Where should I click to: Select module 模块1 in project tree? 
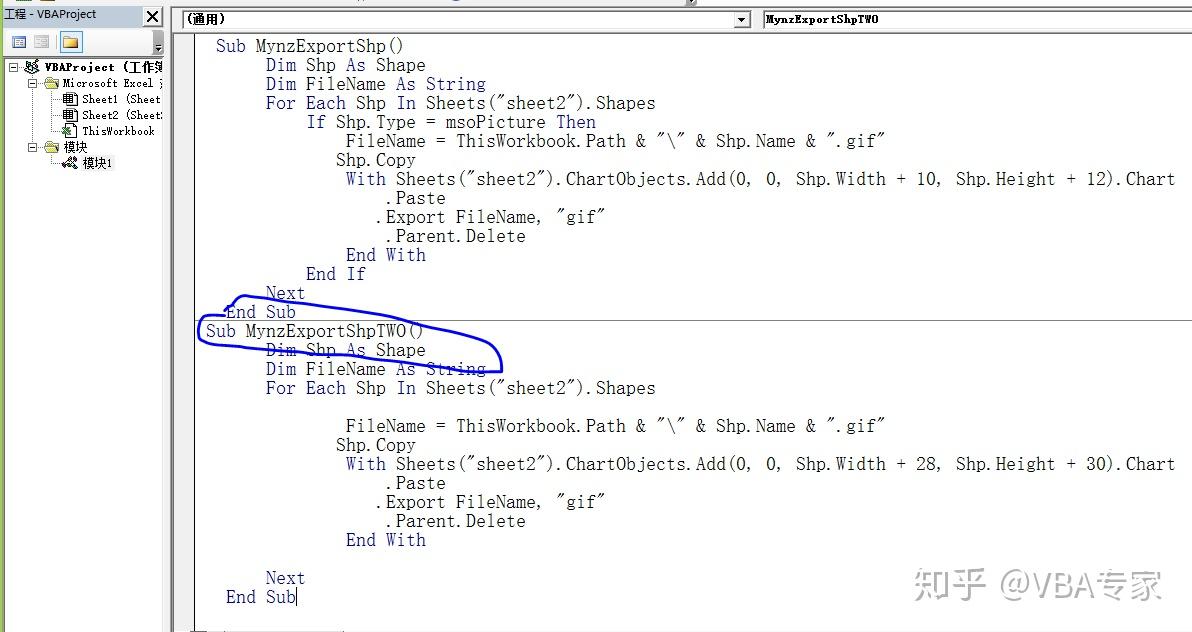[x=97, y=163]
